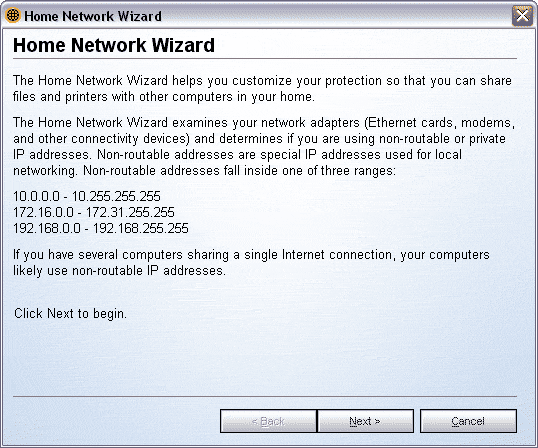Click the 172.16.0.0 - 172.31.255.255 range line
538x448 pixels.
(x=94, y=212)
